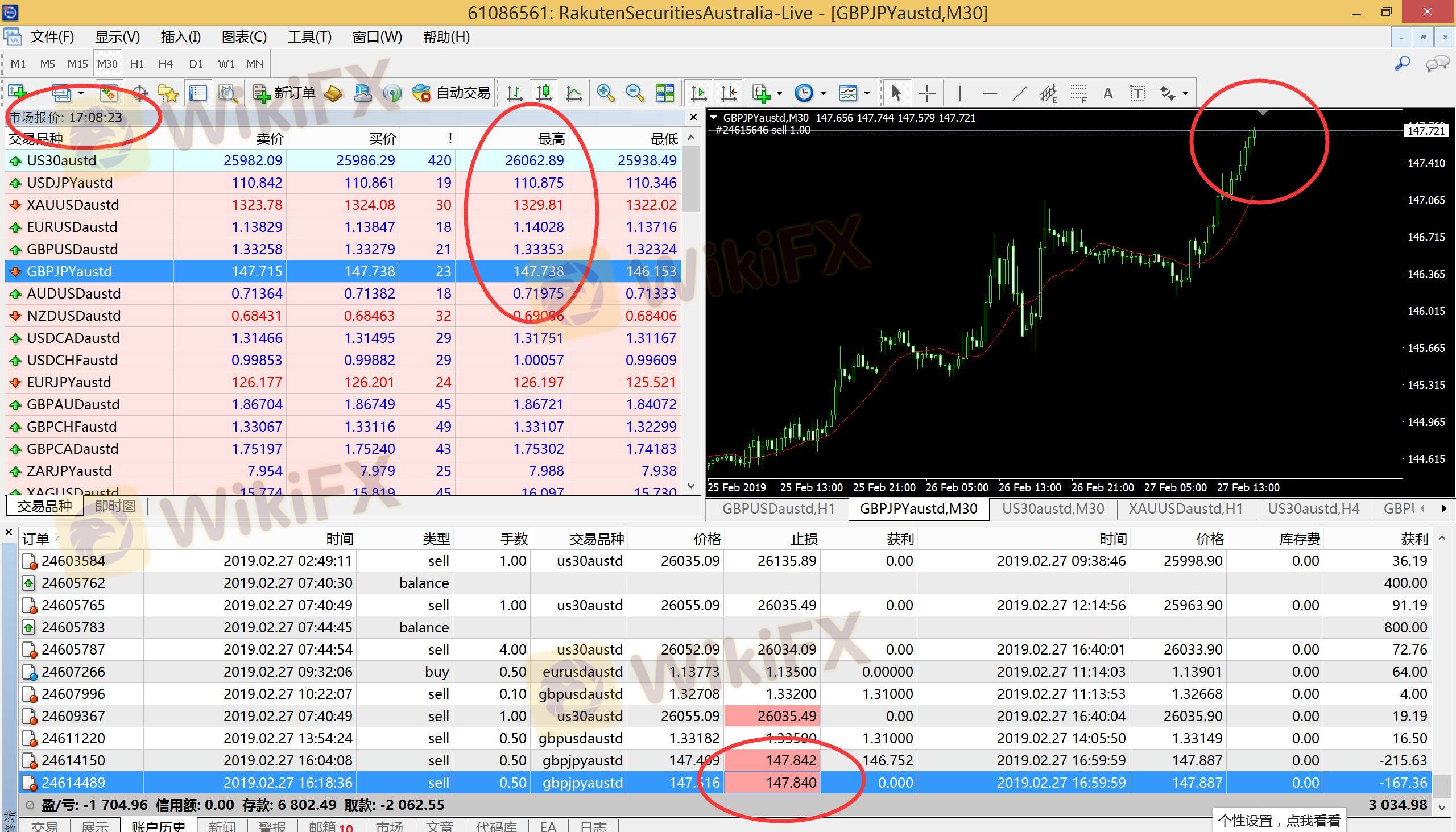1456x832 pixels.
Task: Open the Navigator folder-star icon
Action: click(168, 93)
